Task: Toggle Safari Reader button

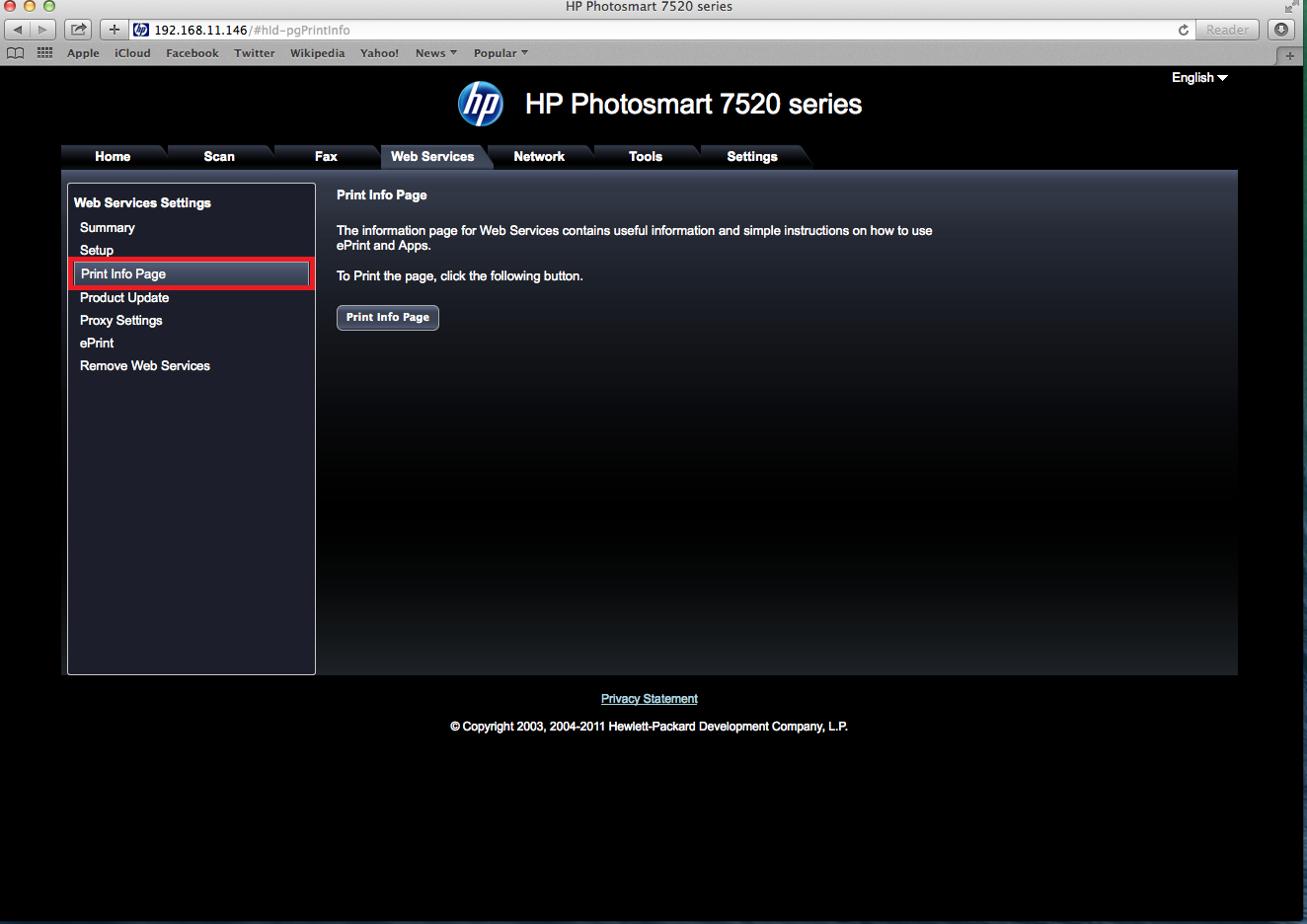Action: click(x=1227, y=30)
